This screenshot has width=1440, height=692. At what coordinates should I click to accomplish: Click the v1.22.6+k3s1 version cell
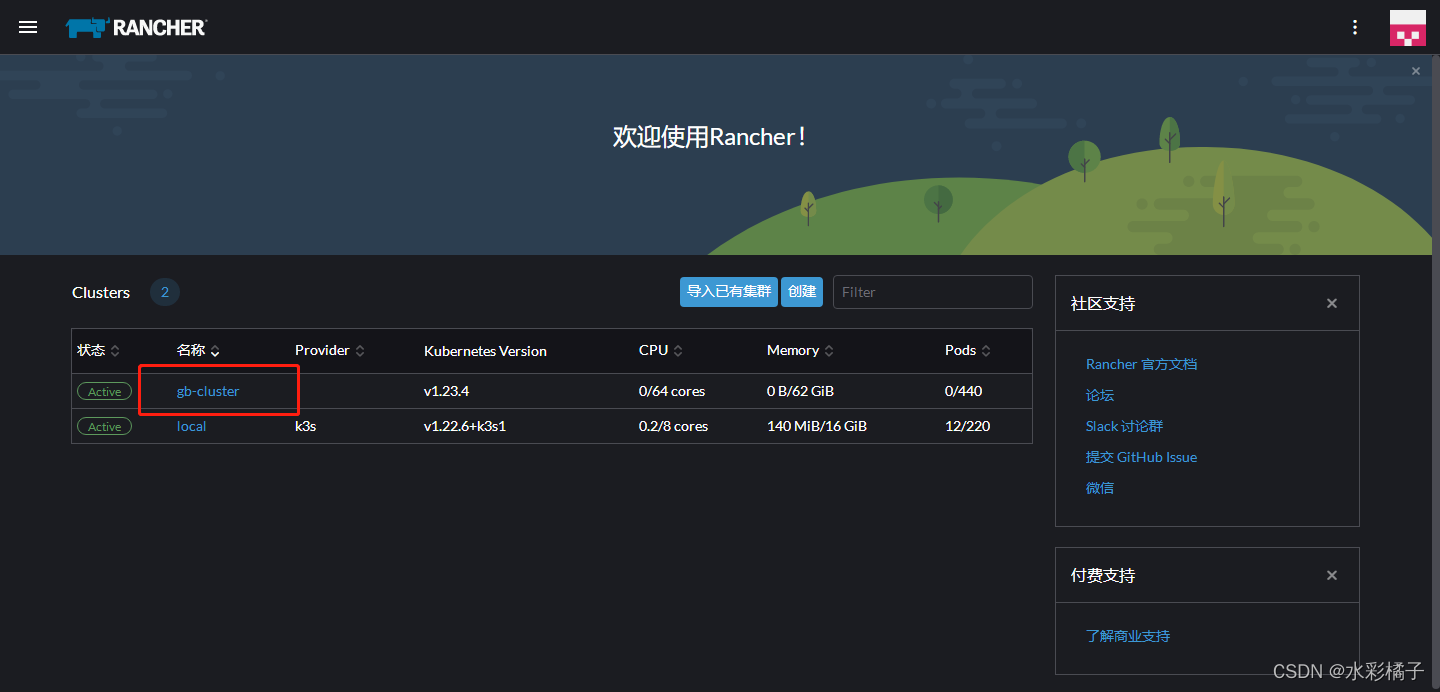click(x=465, y=426)
